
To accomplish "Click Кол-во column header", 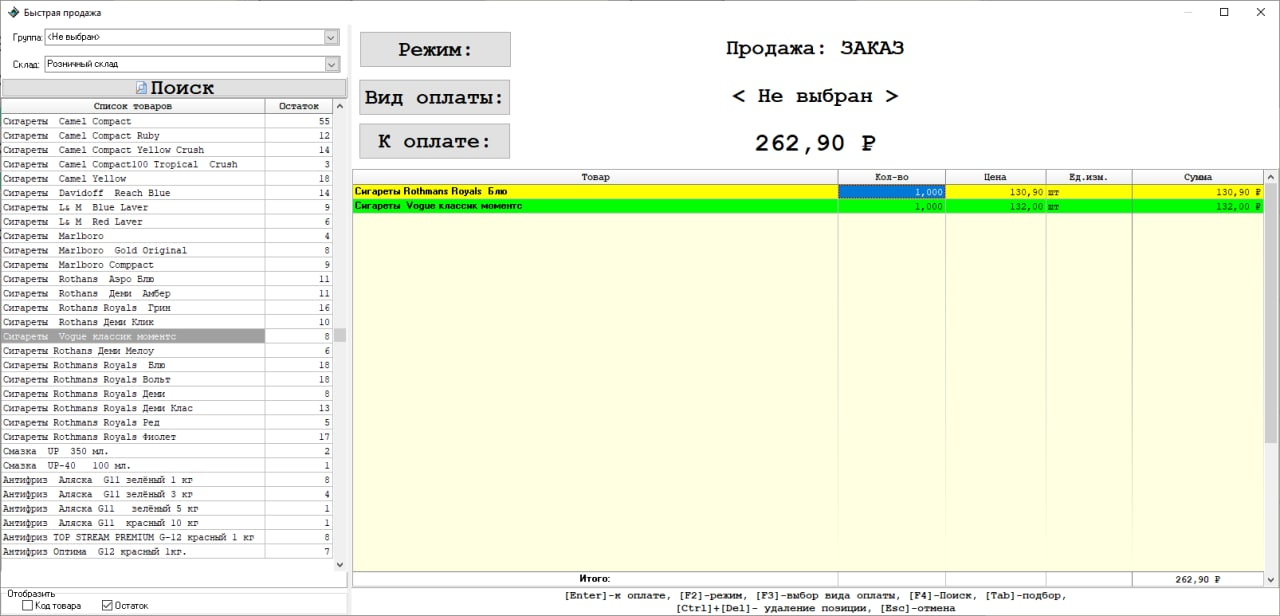I will (892, 177).
